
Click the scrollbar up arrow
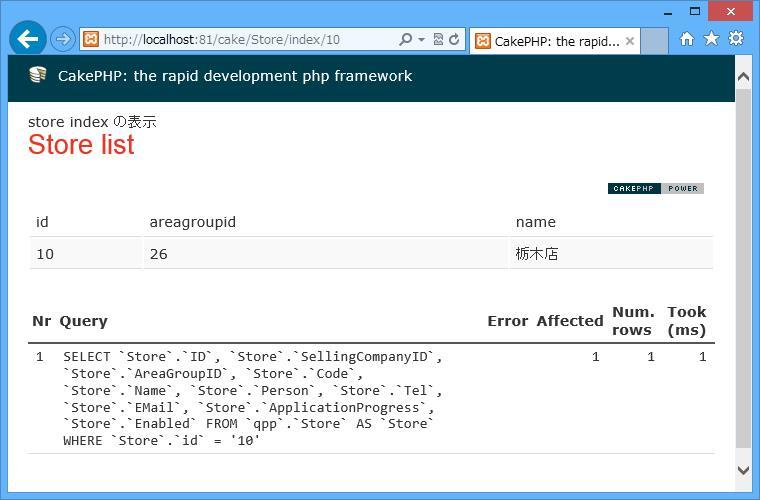[743, 77]
